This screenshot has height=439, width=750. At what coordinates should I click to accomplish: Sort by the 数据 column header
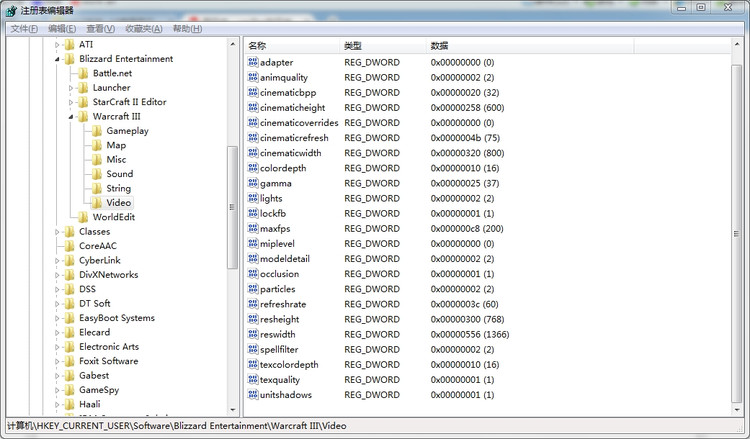click(530, 46)
